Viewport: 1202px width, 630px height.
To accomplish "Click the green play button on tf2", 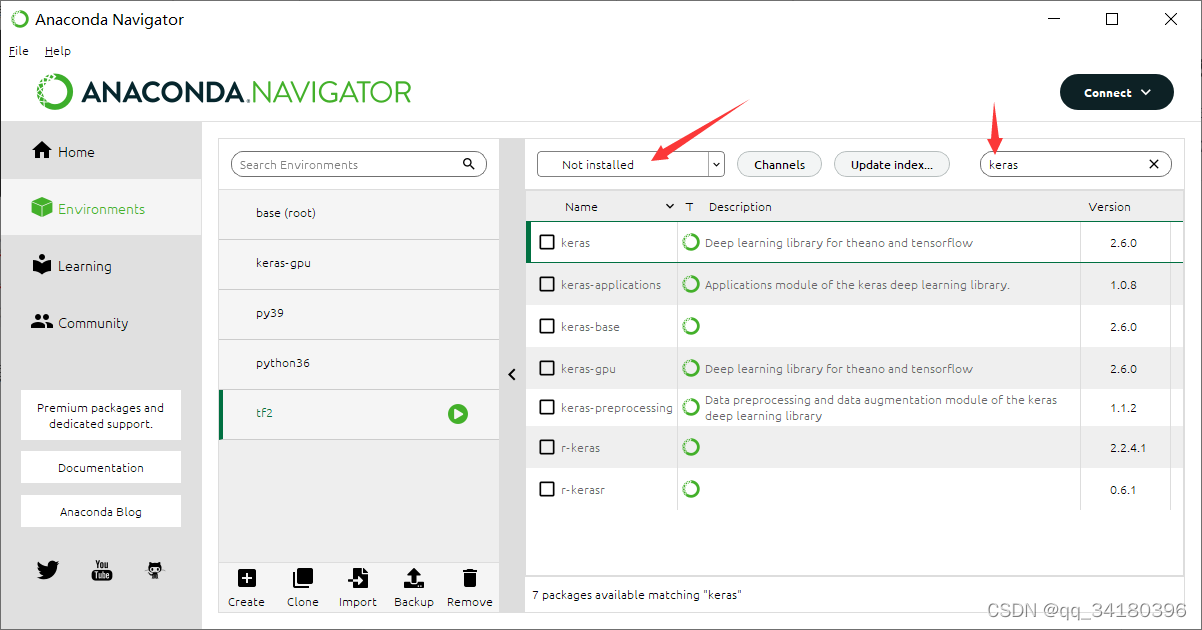I will coord(458,413).
